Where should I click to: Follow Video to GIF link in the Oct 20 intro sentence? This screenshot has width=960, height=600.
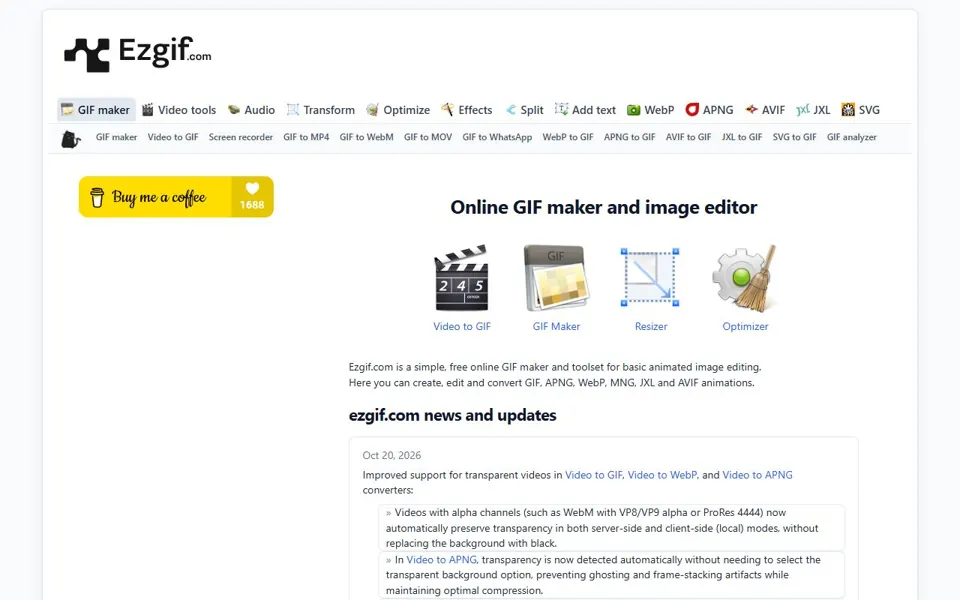pyautogui.click(x=593, y=474)
